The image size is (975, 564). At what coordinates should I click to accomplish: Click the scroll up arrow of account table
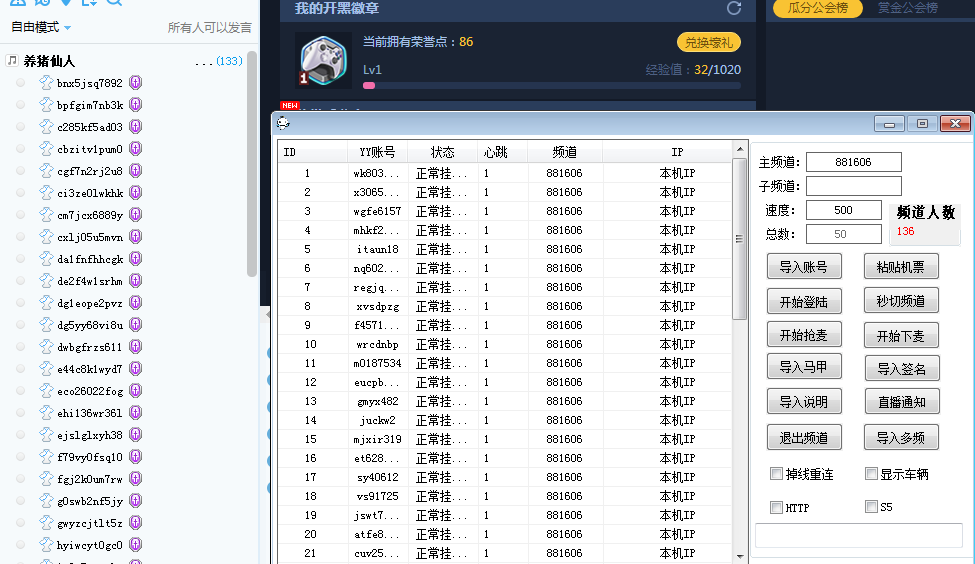tap(739, 149)
